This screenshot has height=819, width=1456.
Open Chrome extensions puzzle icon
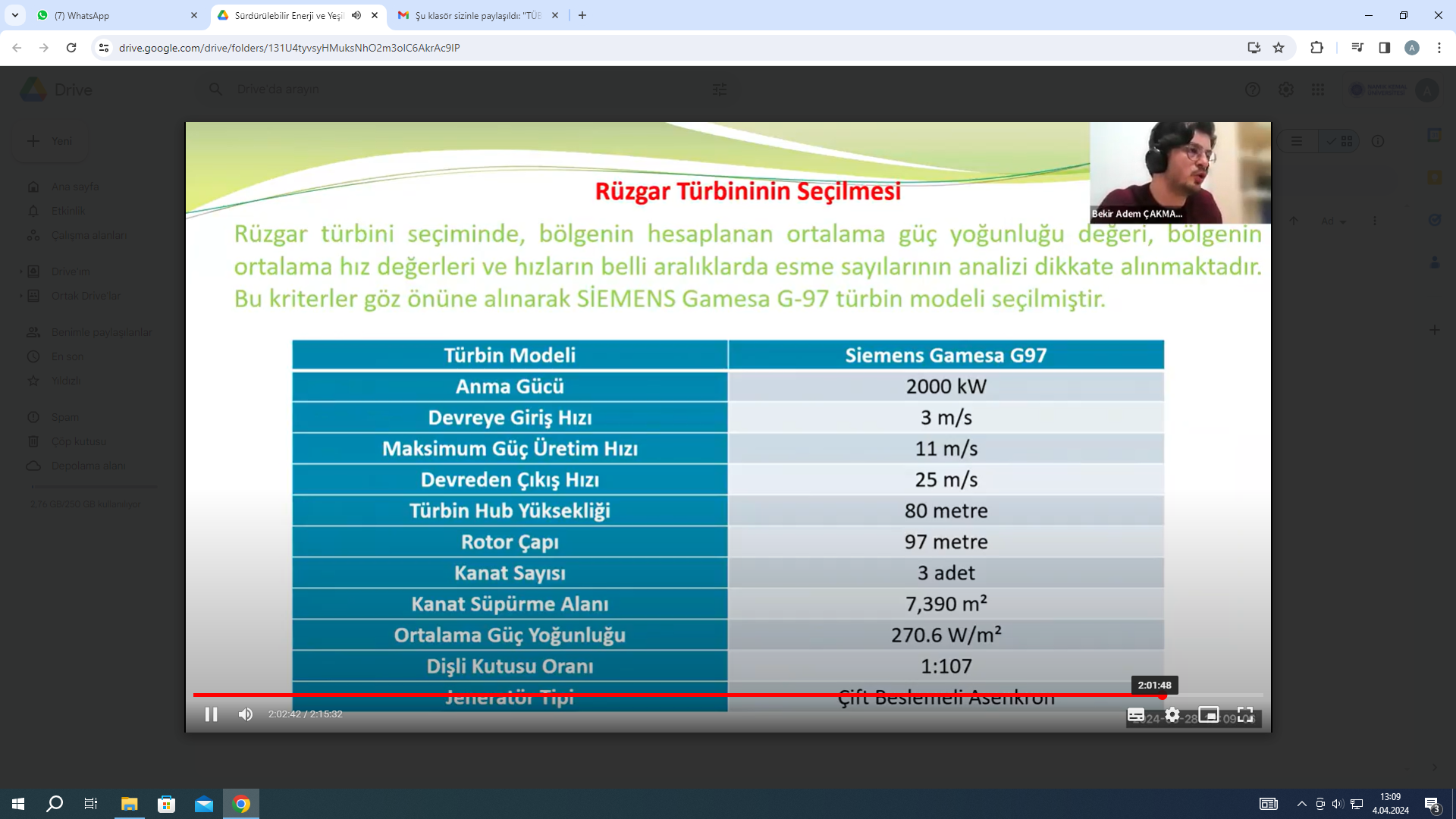(1316, 48)
